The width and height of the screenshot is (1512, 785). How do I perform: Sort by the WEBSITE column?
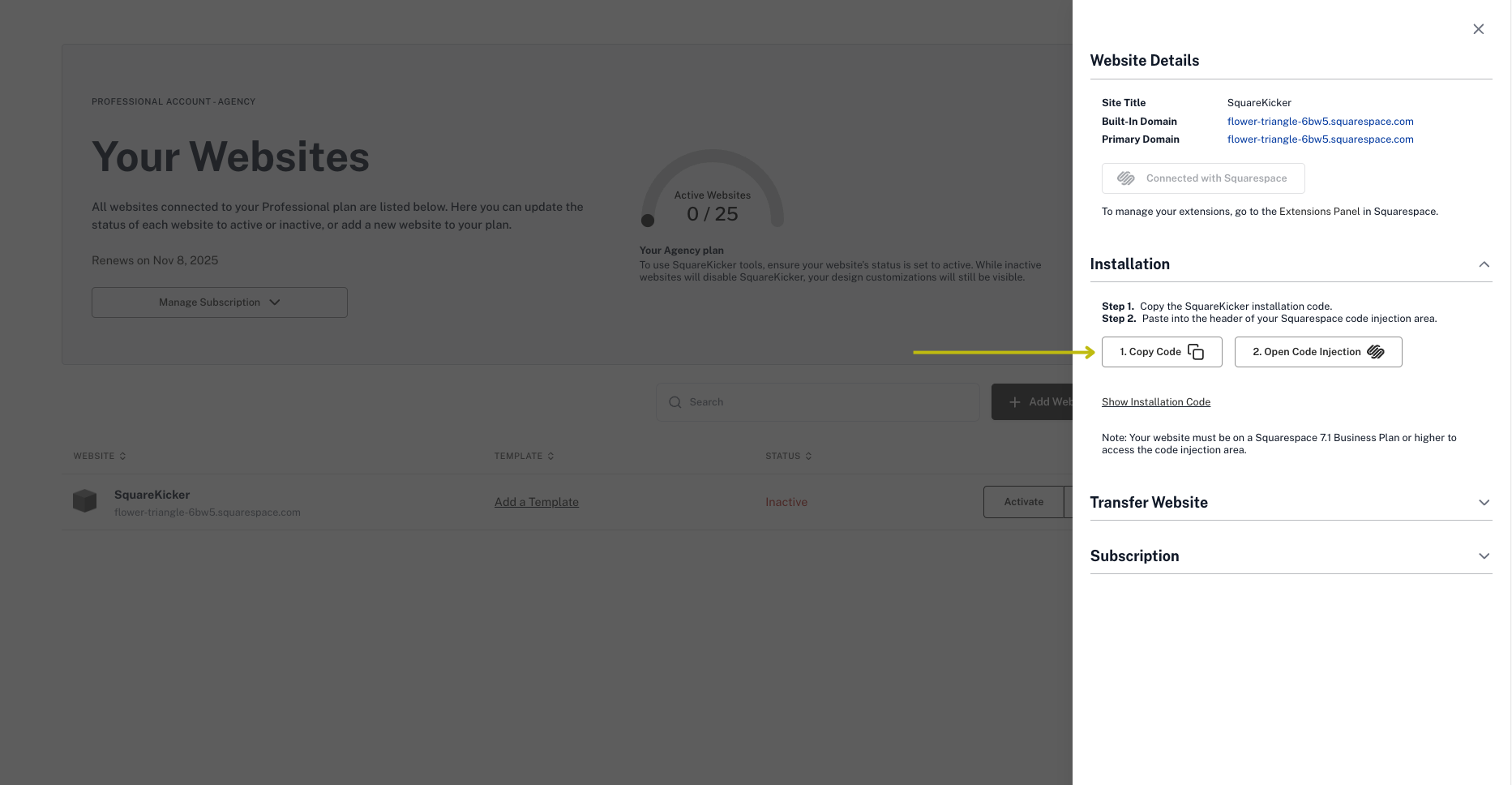tap(100, 456)
